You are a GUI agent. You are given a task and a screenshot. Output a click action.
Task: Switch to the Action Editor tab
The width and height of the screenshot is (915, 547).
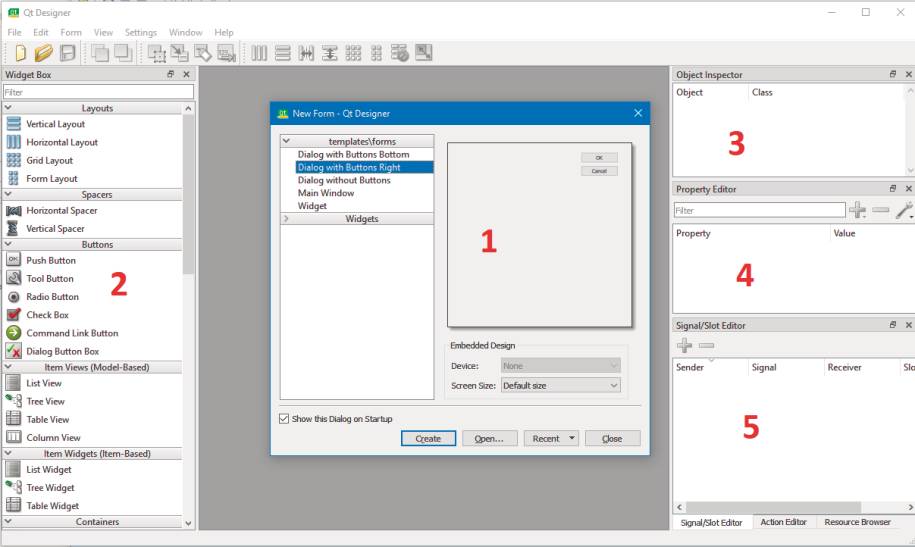click(x=783, y=522)
